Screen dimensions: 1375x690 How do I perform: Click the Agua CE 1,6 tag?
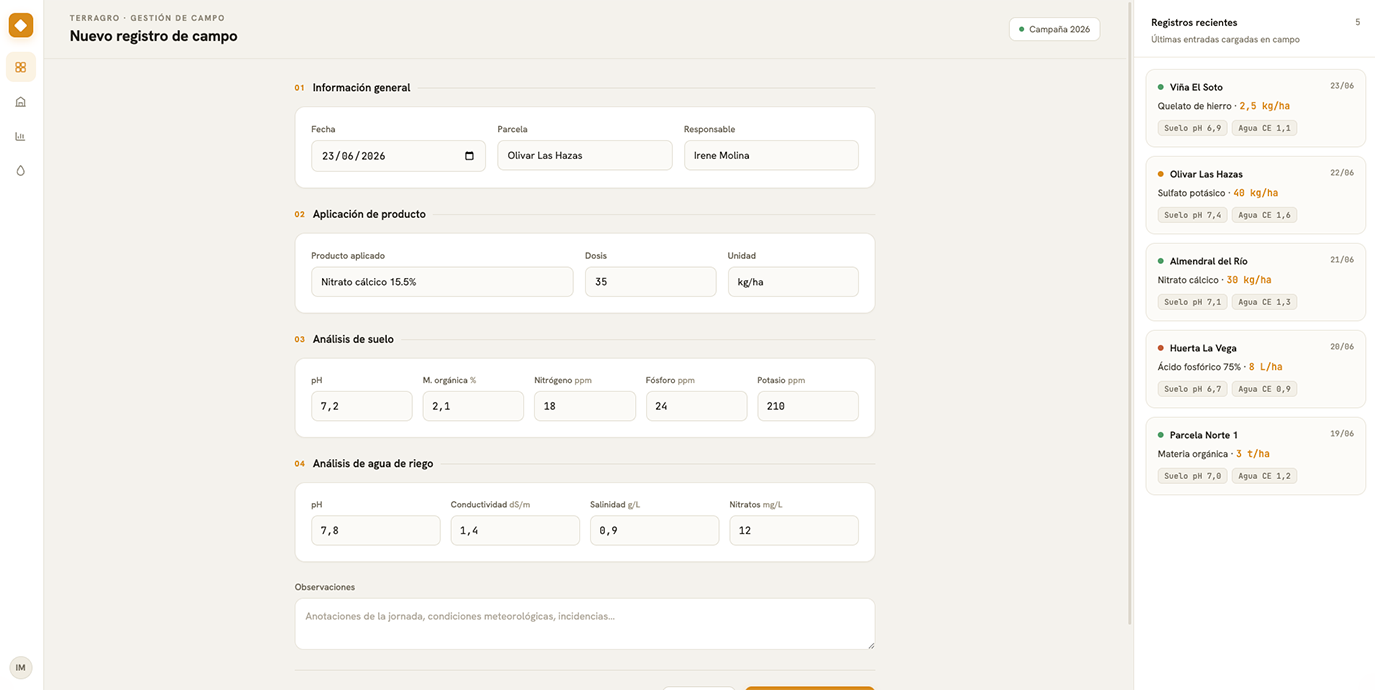pyautogui.click(x=1264, y=215)
